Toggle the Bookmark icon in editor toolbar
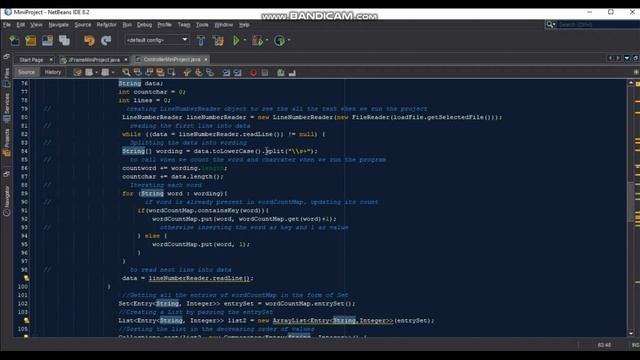 [210, 73]
